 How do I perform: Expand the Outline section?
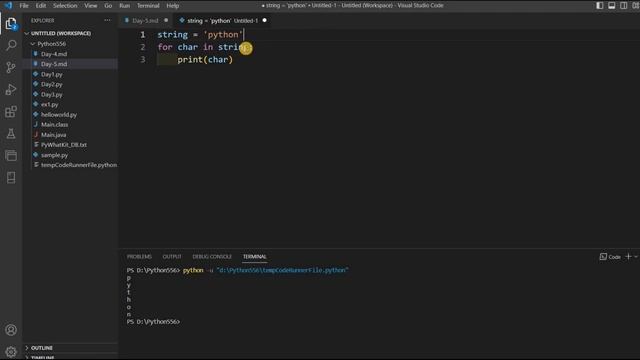click(x=42, y=348)
